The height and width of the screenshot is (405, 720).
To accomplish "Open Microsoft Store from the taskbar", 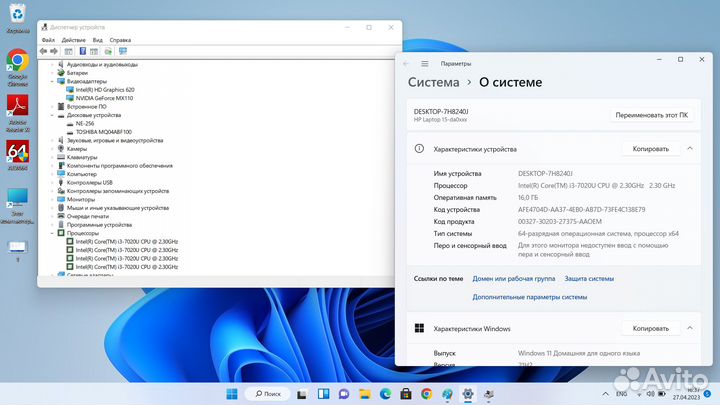I will pos(406,394).
